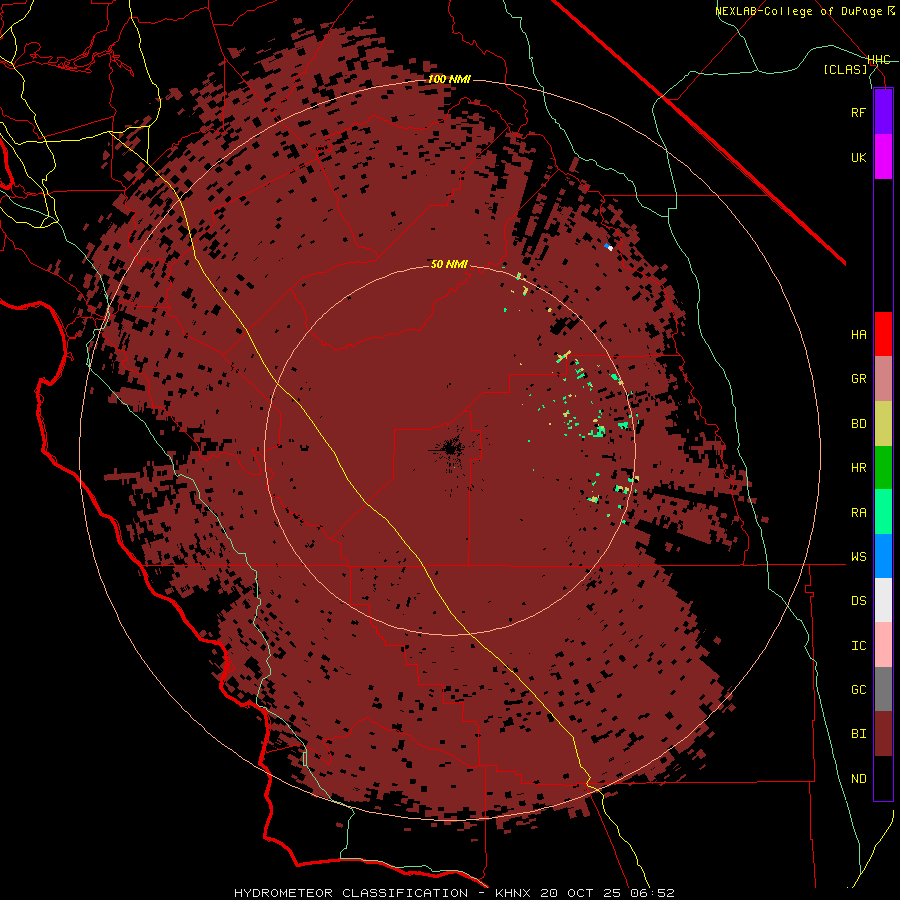
Task: Click the blue-white WS echo pixel northeast
Action: click(x=608, y=247)
